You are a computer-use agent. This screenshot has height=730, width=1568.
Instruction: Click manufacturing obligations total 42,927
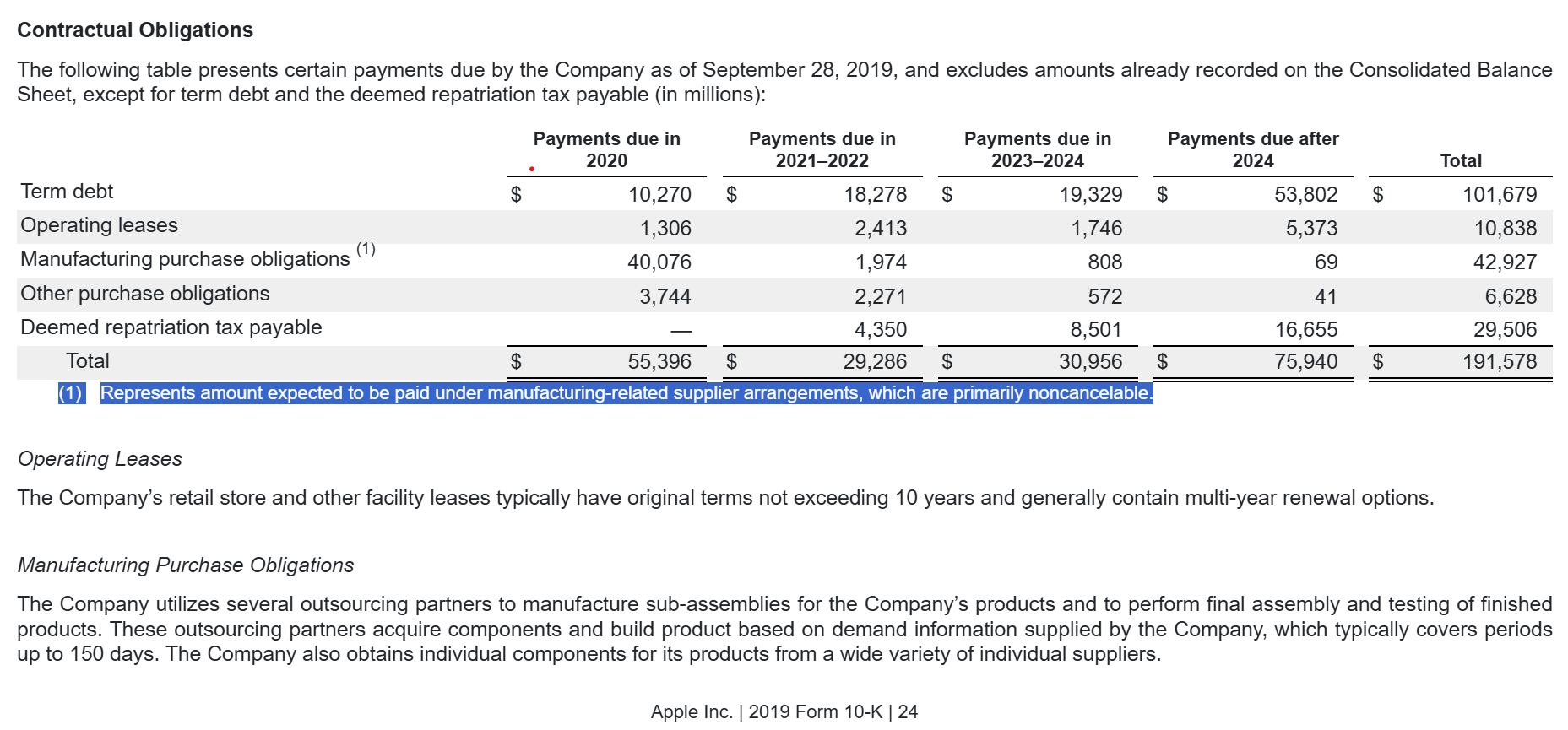(1506, 262)
